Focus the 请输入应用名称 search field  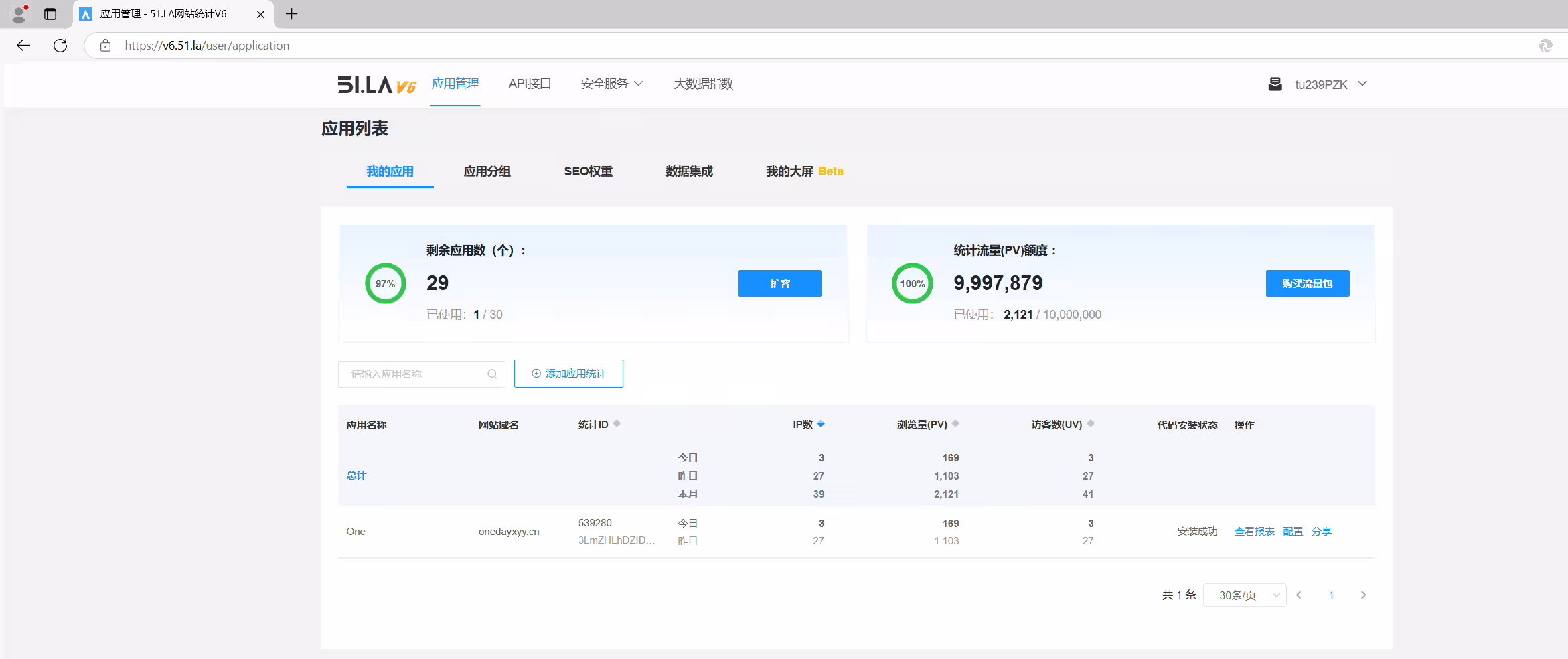coord(422,374)
